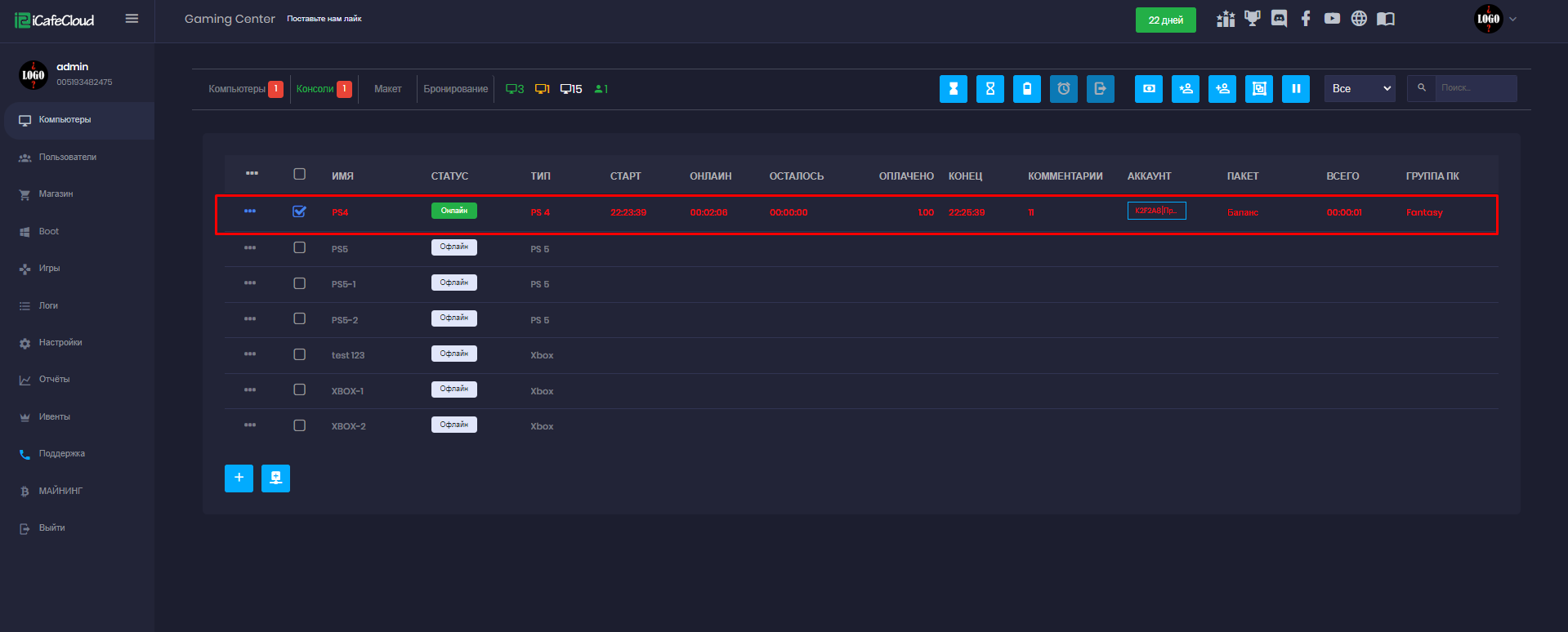Screen dimensions: 1568x632
Task: Open the three-dots menu for XBOX-1 row
Action: click(250, 389)
